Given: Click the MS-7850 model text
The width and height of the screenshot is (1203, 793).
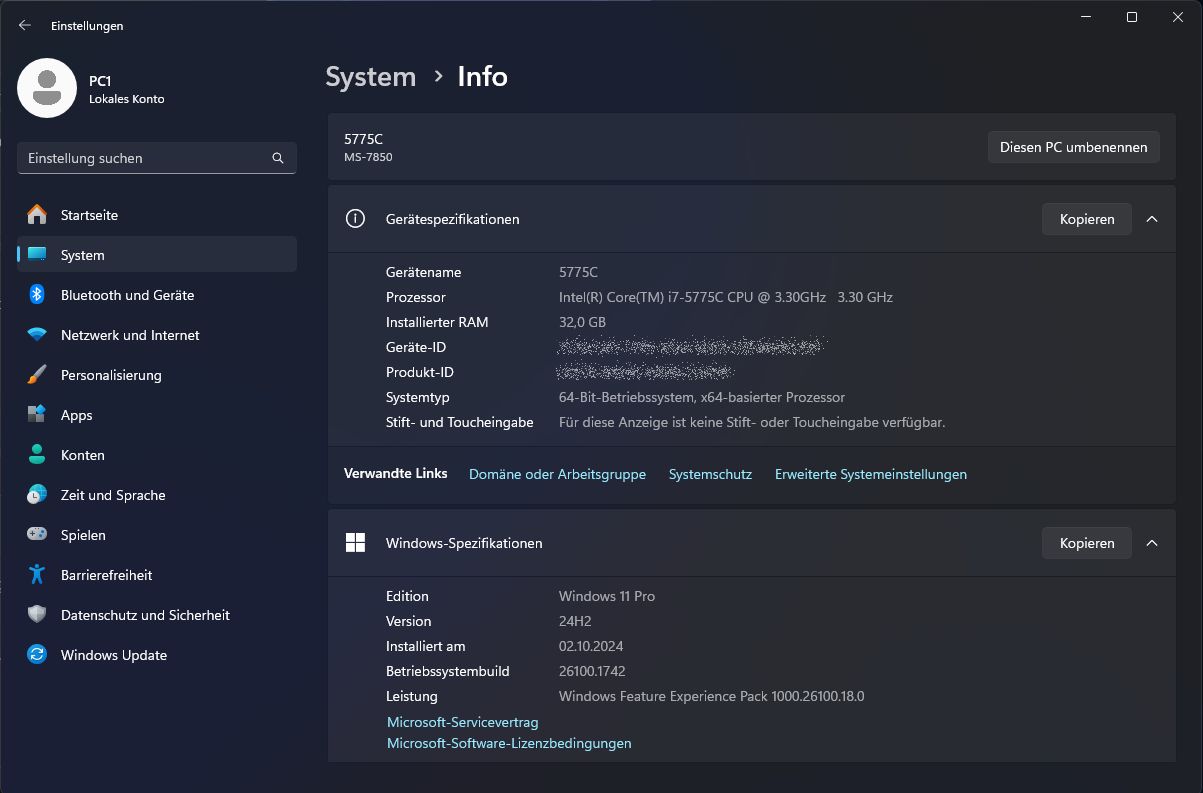Looking at the screenshot, I should pos(368,157).
